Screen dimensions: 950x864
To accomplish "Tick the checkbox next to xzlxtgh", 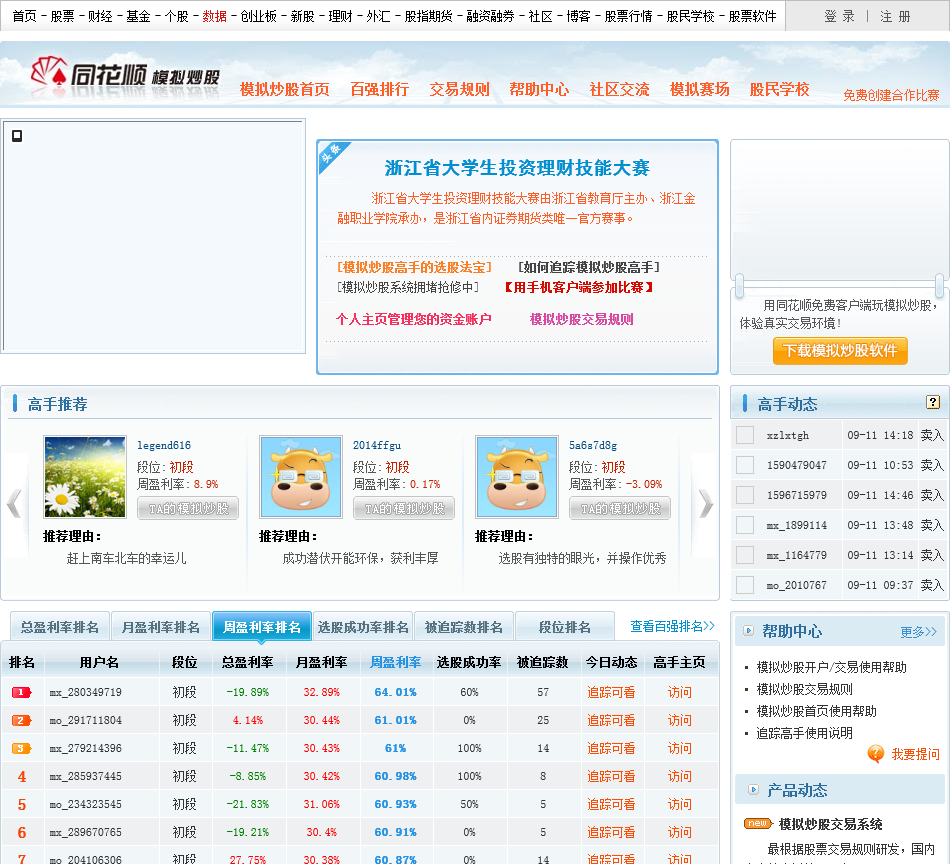I will [745, 435].
